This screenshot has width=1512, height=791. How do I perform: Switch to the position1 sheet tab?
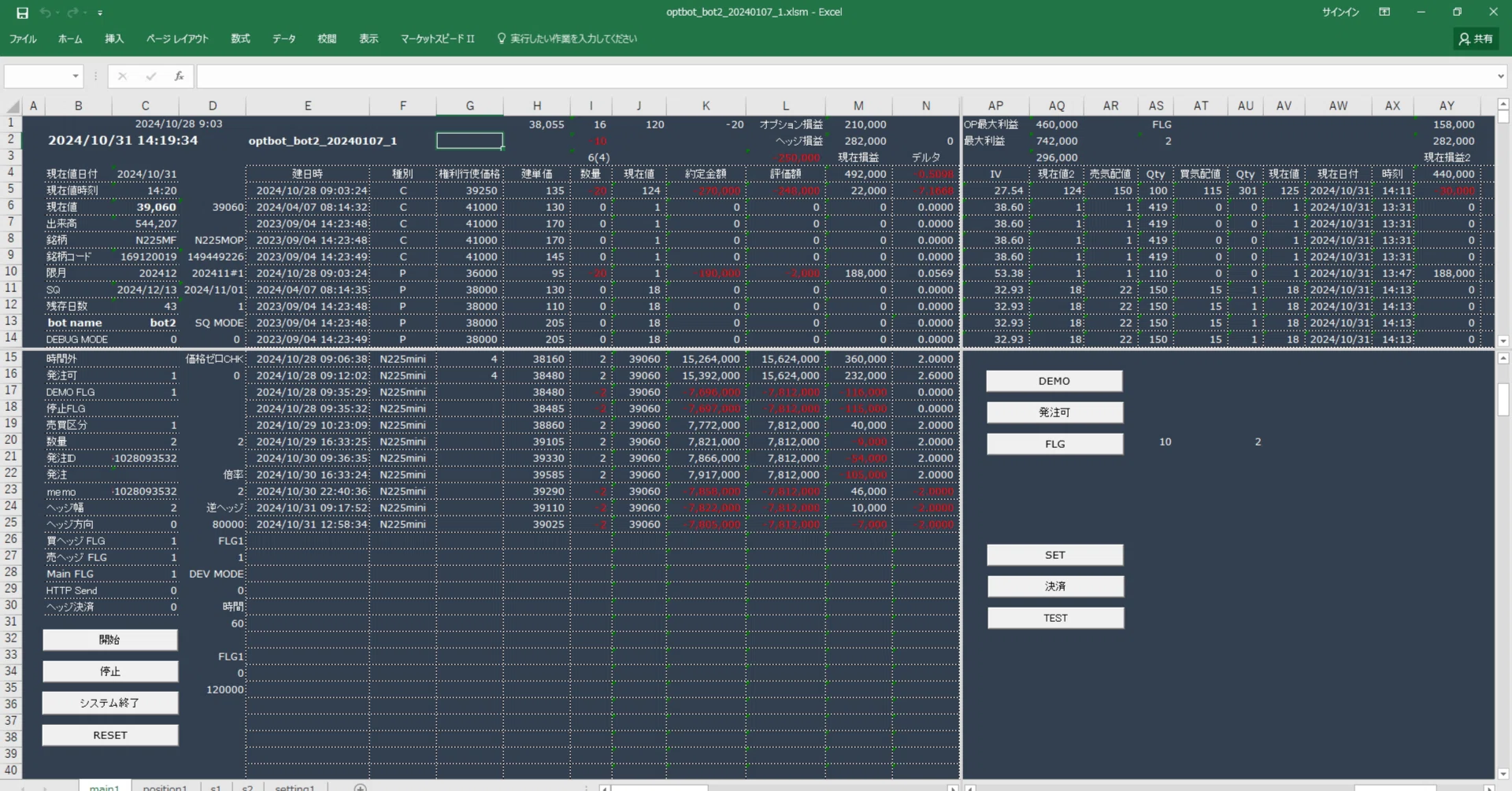click(165, 786)
